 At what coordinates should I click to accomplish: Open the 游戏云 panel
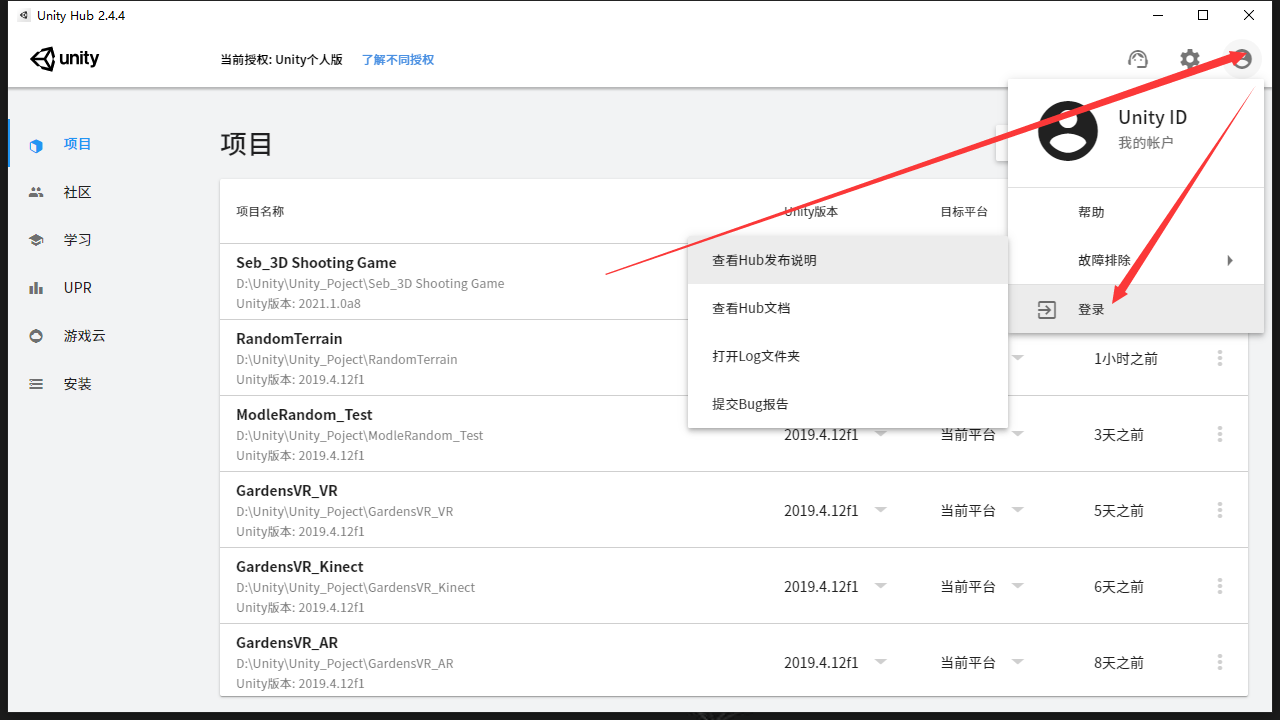(83, 335)
